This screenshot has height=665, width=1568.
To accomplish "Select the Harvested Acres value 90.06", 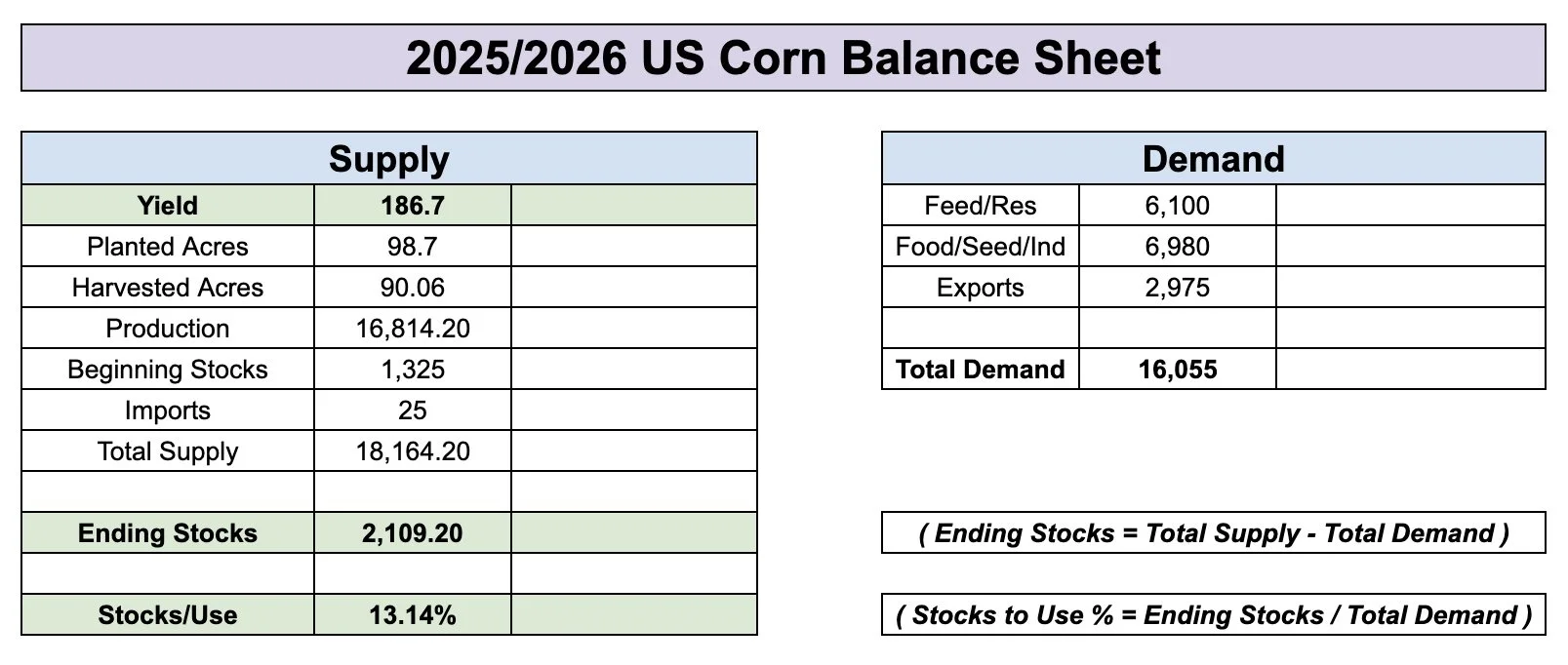I will [413, 288].
